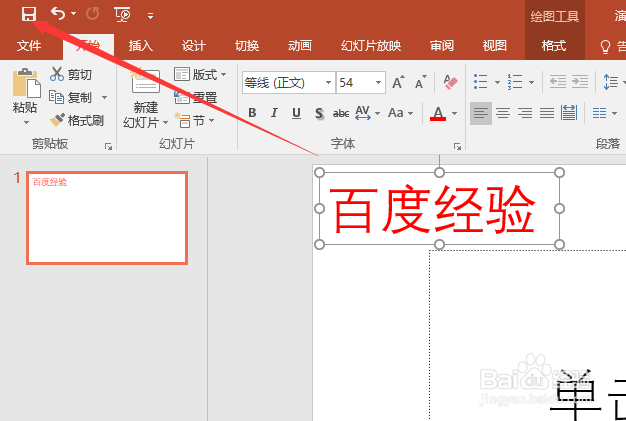Click 剪切 cut button
Screen dimensions: 626x421
coord(71,74)
